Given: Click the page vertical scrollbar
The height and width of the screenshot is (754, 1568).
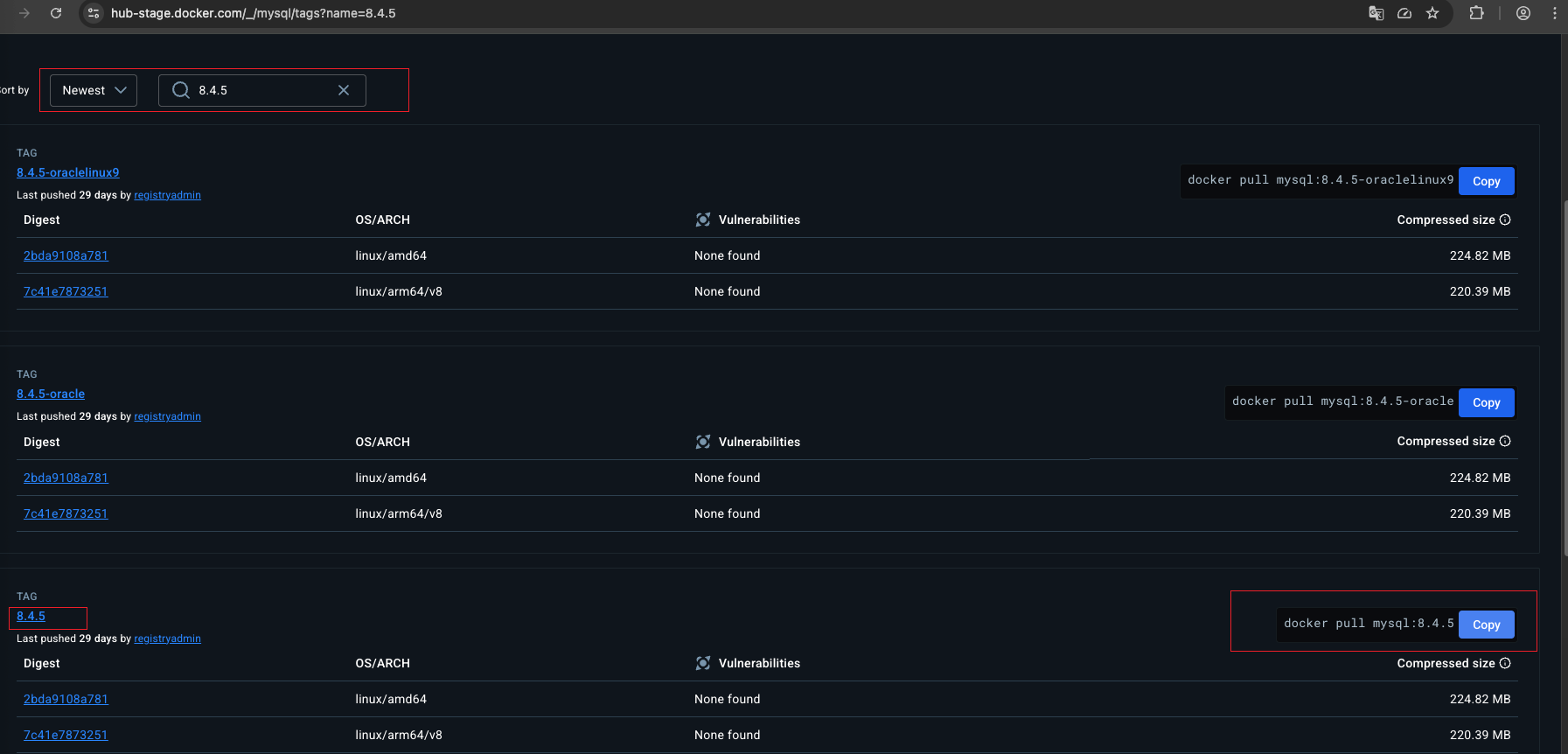Looking at the screenshot, I should (x=1565, y=378).
